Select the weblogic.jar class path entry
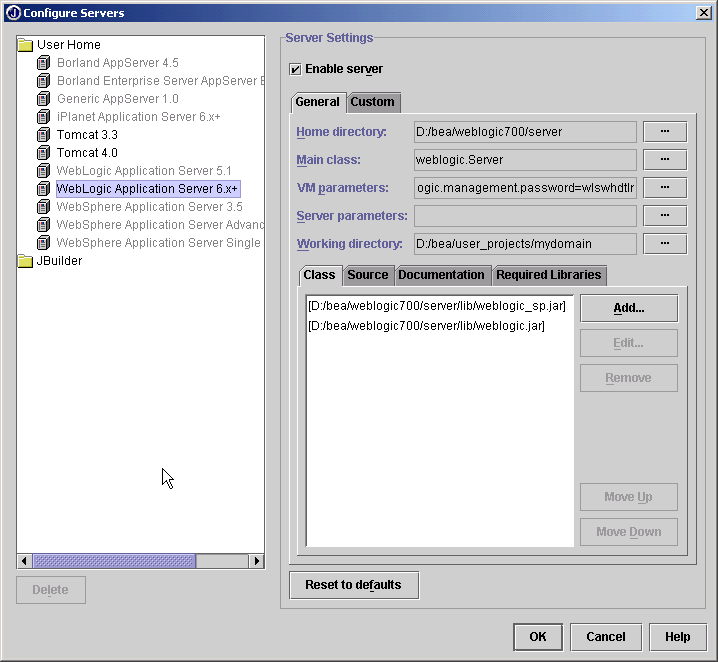This screenshot has height=662, width=718. [x=426, y=326]
